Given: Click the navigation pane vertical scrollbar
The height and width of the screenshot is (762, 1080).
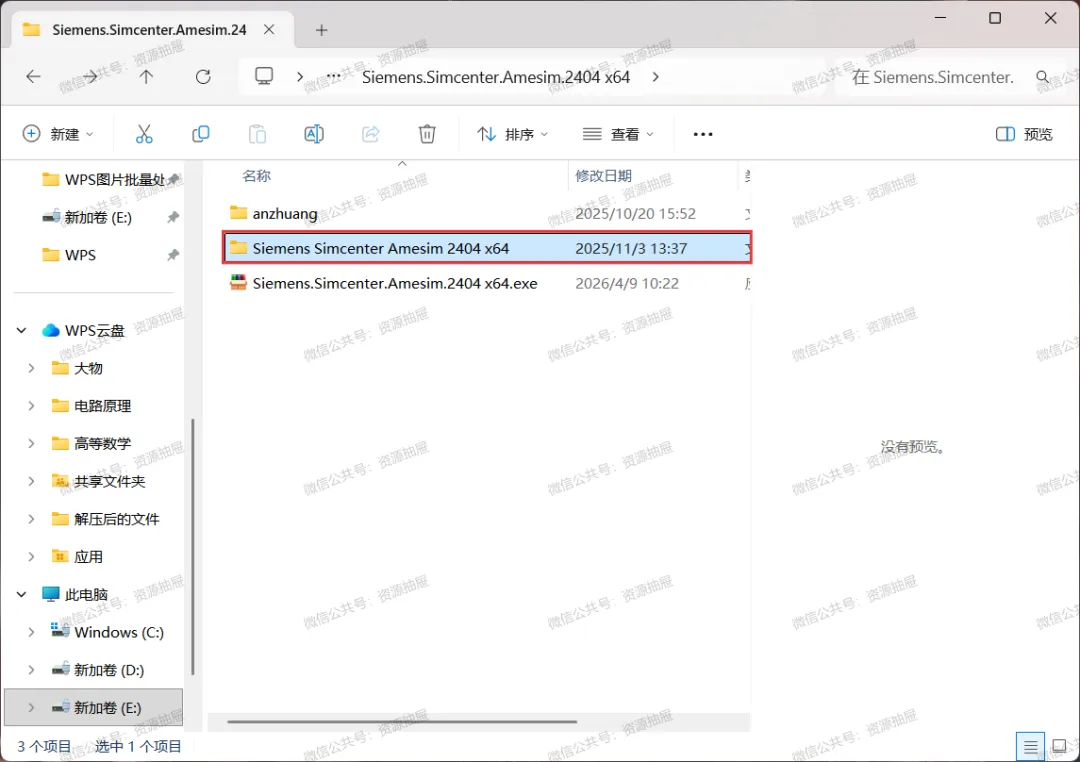Looking at the screenshot, I should (192, 548).
